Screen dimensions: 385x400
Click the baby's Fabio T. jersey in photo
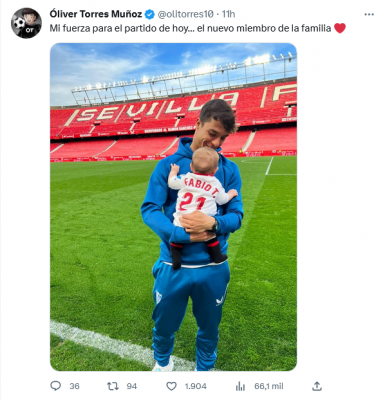[x=198, y=197]
